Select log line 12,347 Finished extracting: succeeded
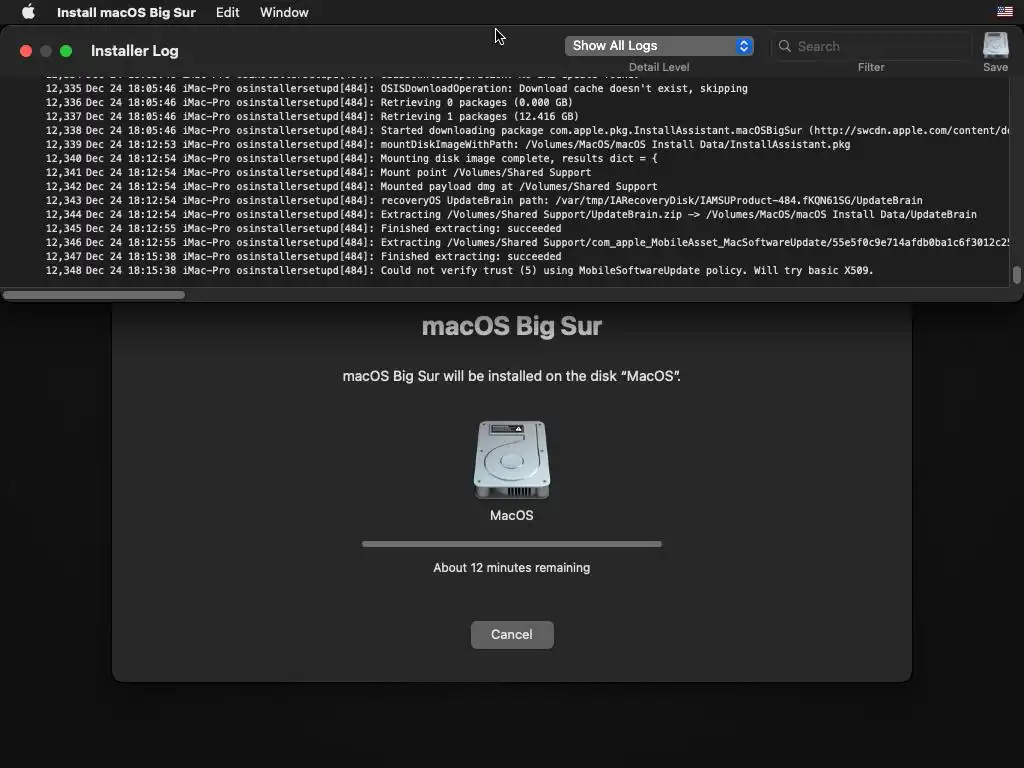 [x=303, y=257]
